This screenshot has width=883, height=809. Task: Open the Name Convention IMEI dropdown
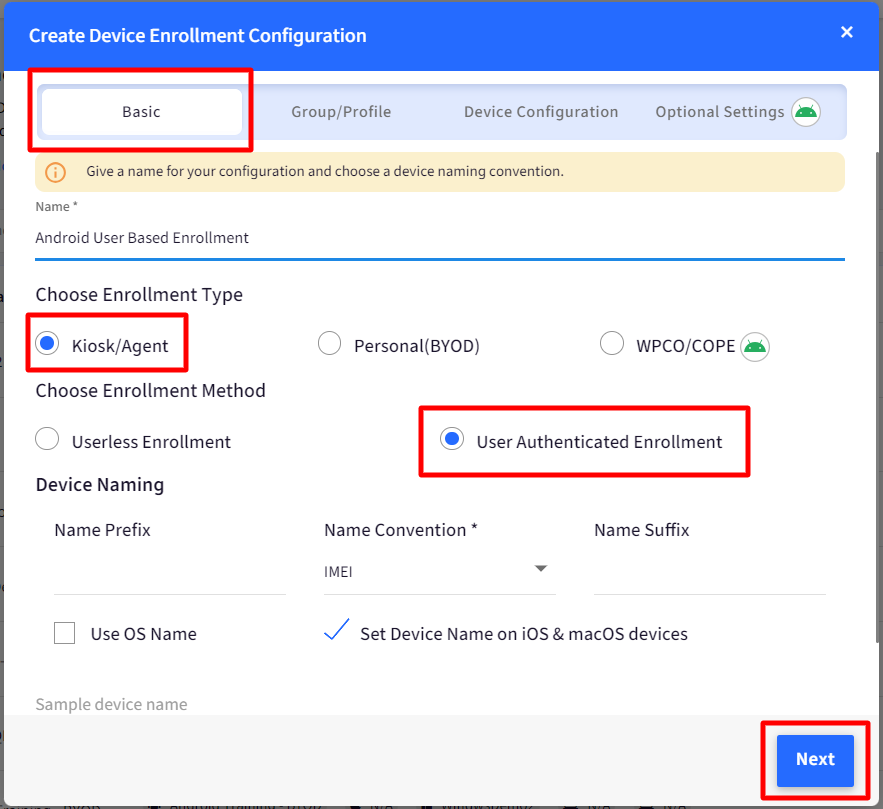coord(440,572)
